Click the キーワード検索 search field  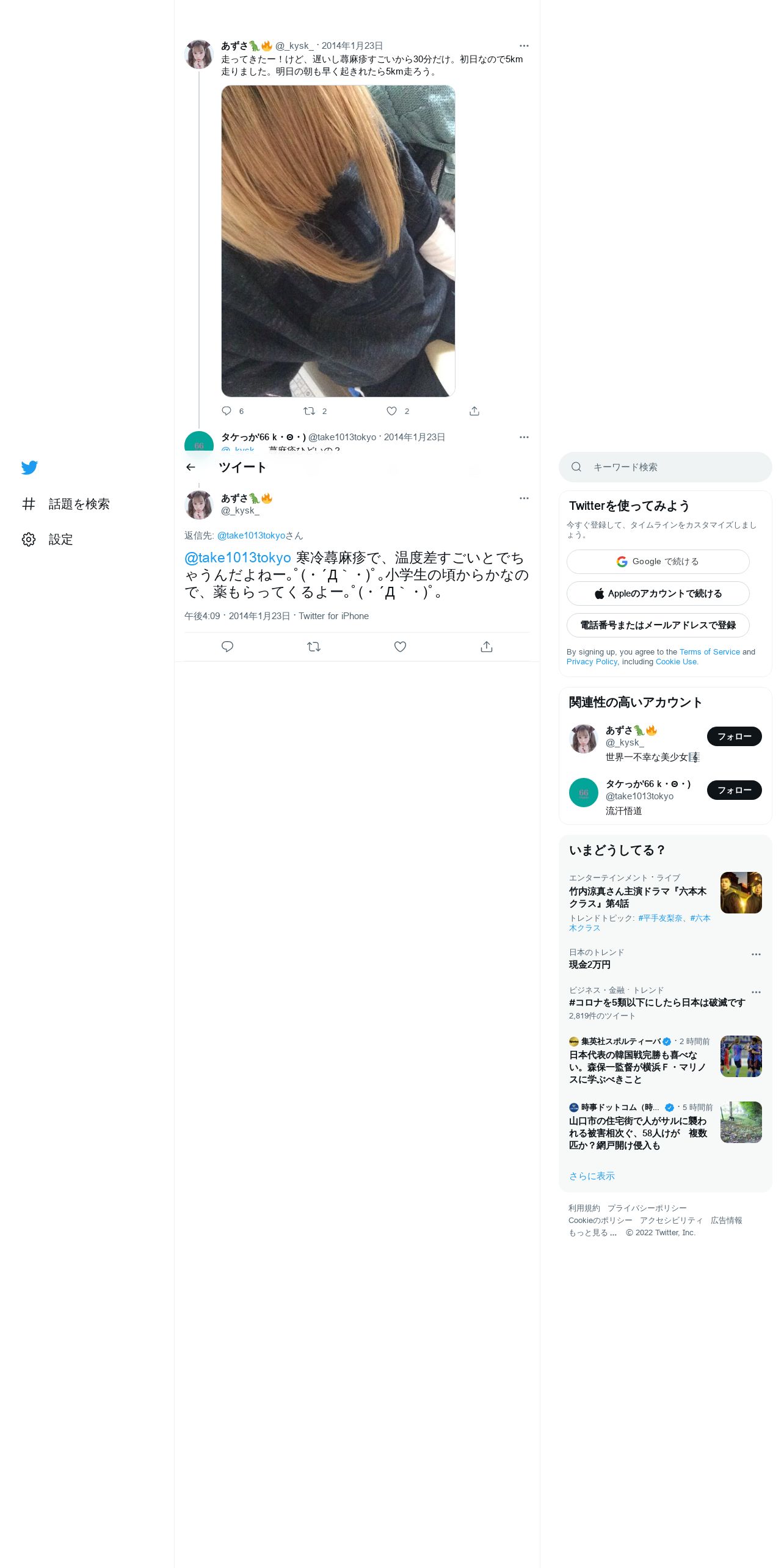pos(665,467)
